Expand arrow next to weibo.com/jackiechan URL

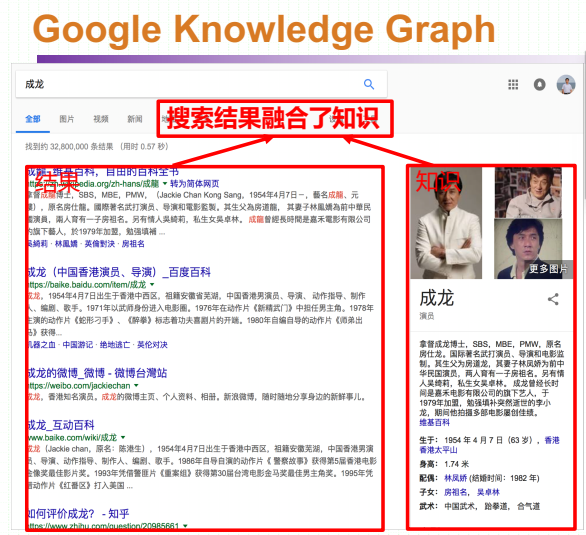click(x=136, y=386)
